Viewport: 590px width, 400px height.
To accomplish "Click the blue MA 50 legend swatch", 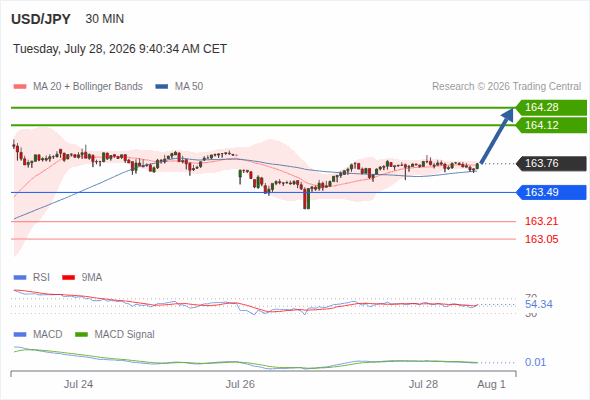I will pos(162,87).
